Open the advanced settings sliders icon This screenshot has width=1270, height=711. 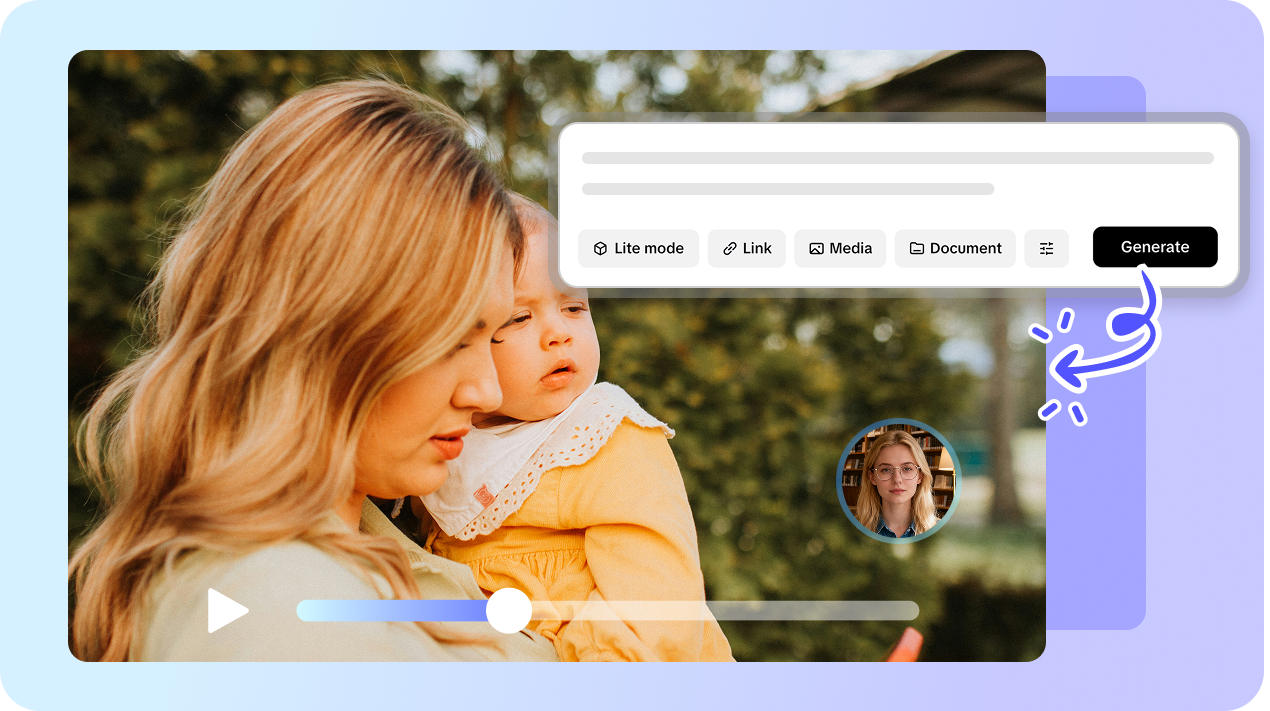pos(1046,248)
